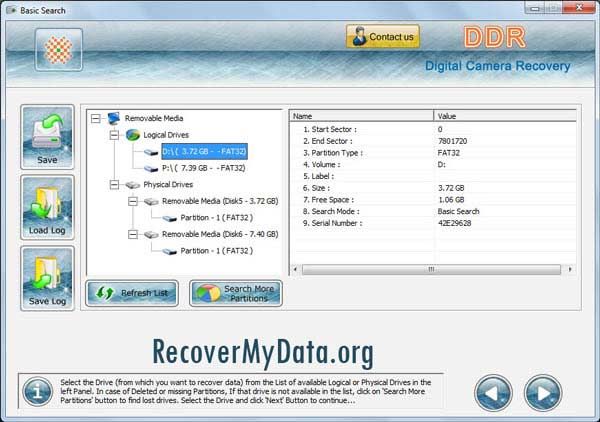Select drive D:\ 3.72 GB FAT32

click(204, 152)
